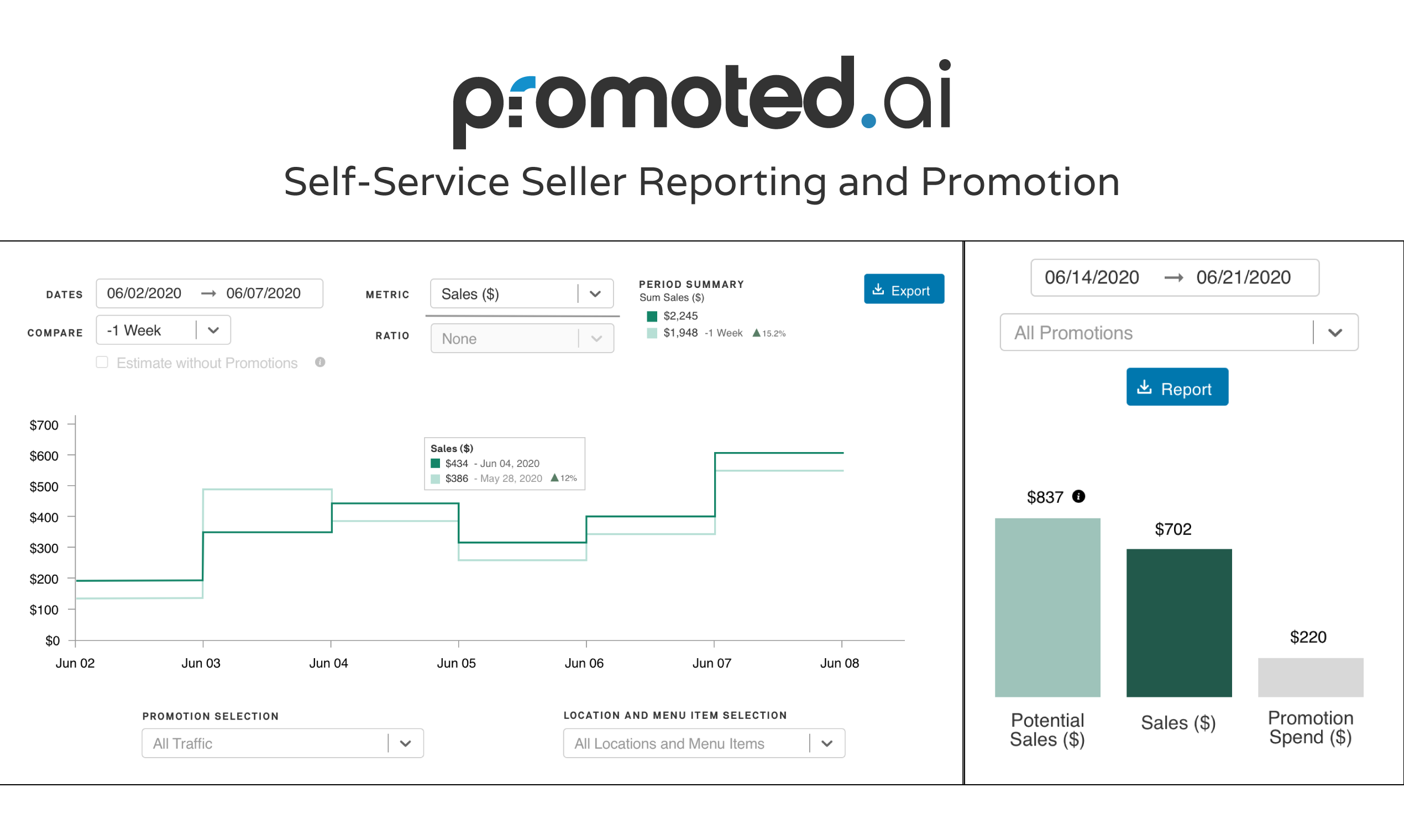Click the 06/02/2020 start date field

point(144,293)
